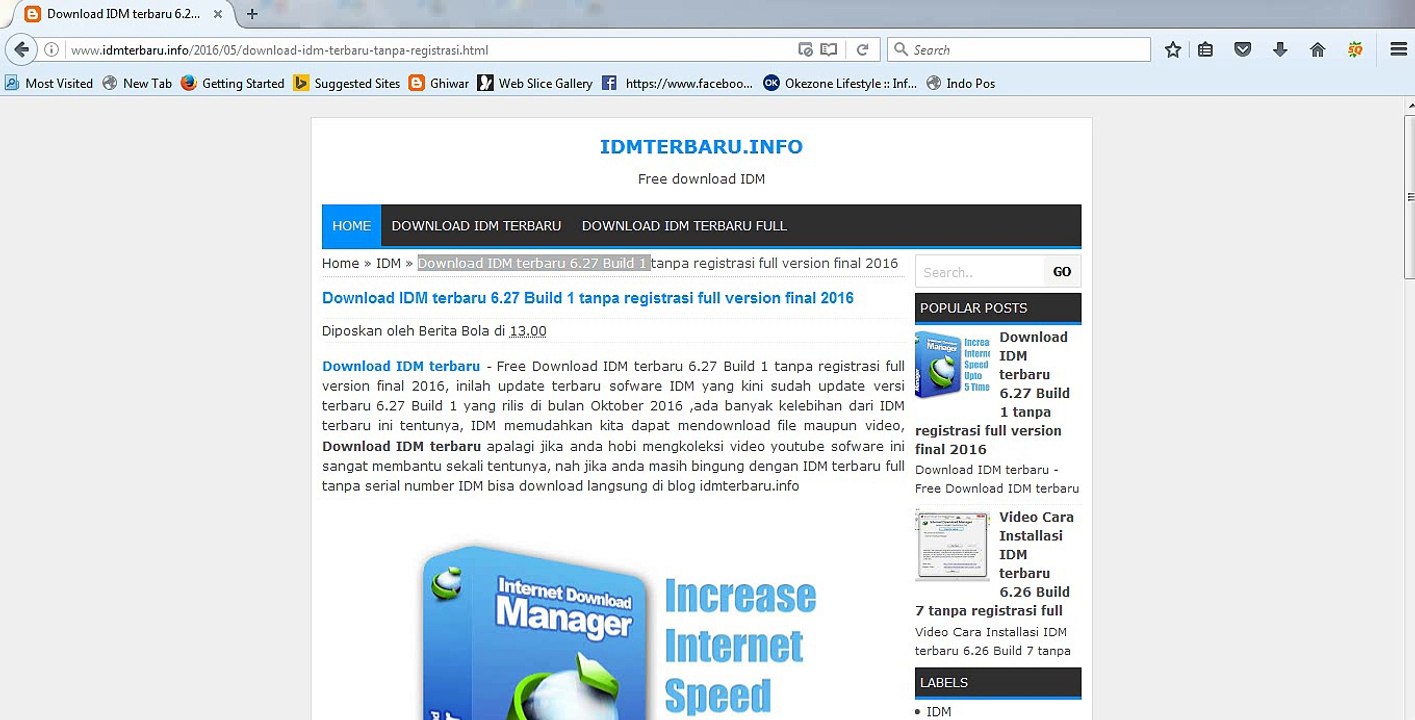Viewport: 1415px width, 720px height.
Task: Open the Facebook bookmark
Action: [677, 83]
